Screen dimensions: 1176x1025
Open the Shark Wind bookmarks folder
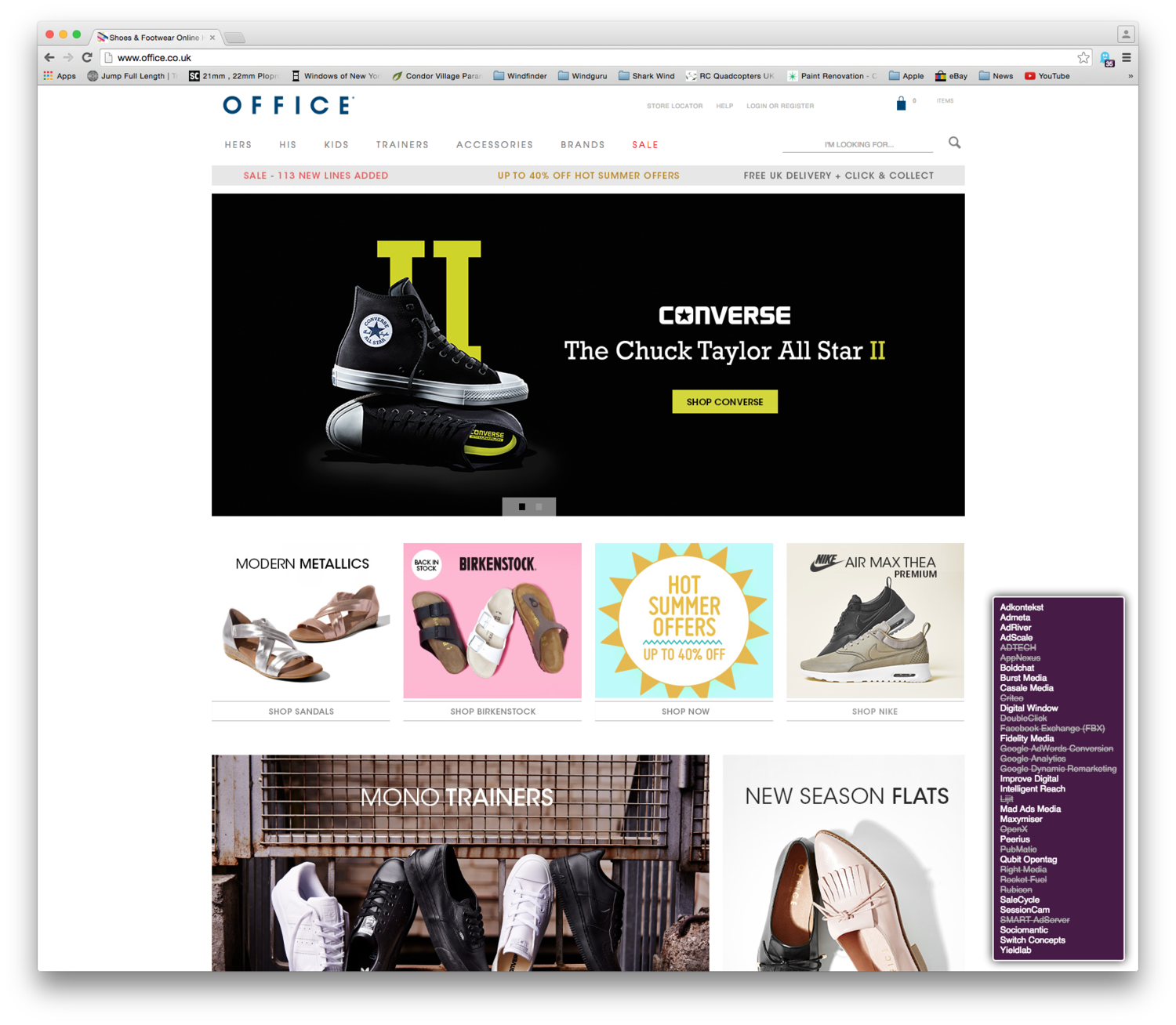646,76
